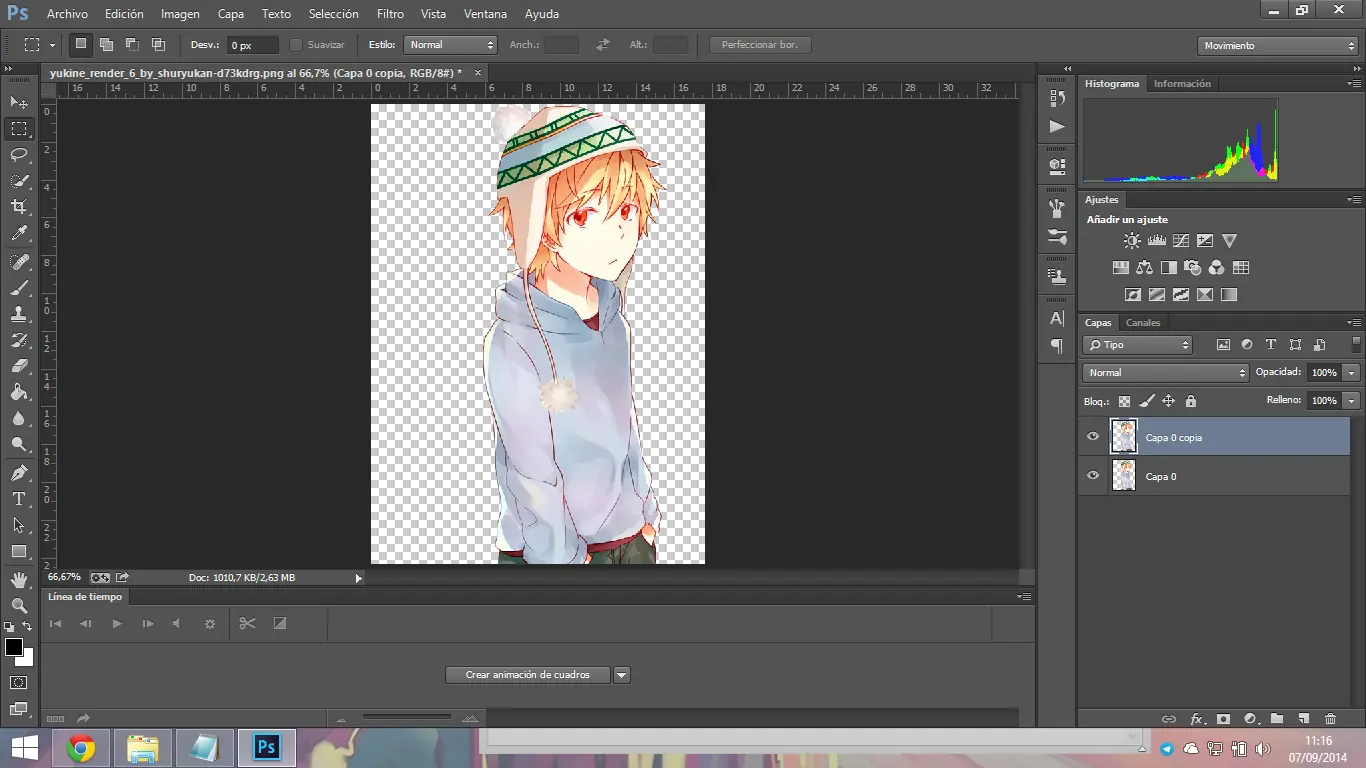Add an Invert adjustment
Screen dimensions: 1366x768
click(x=1133, y=295)
